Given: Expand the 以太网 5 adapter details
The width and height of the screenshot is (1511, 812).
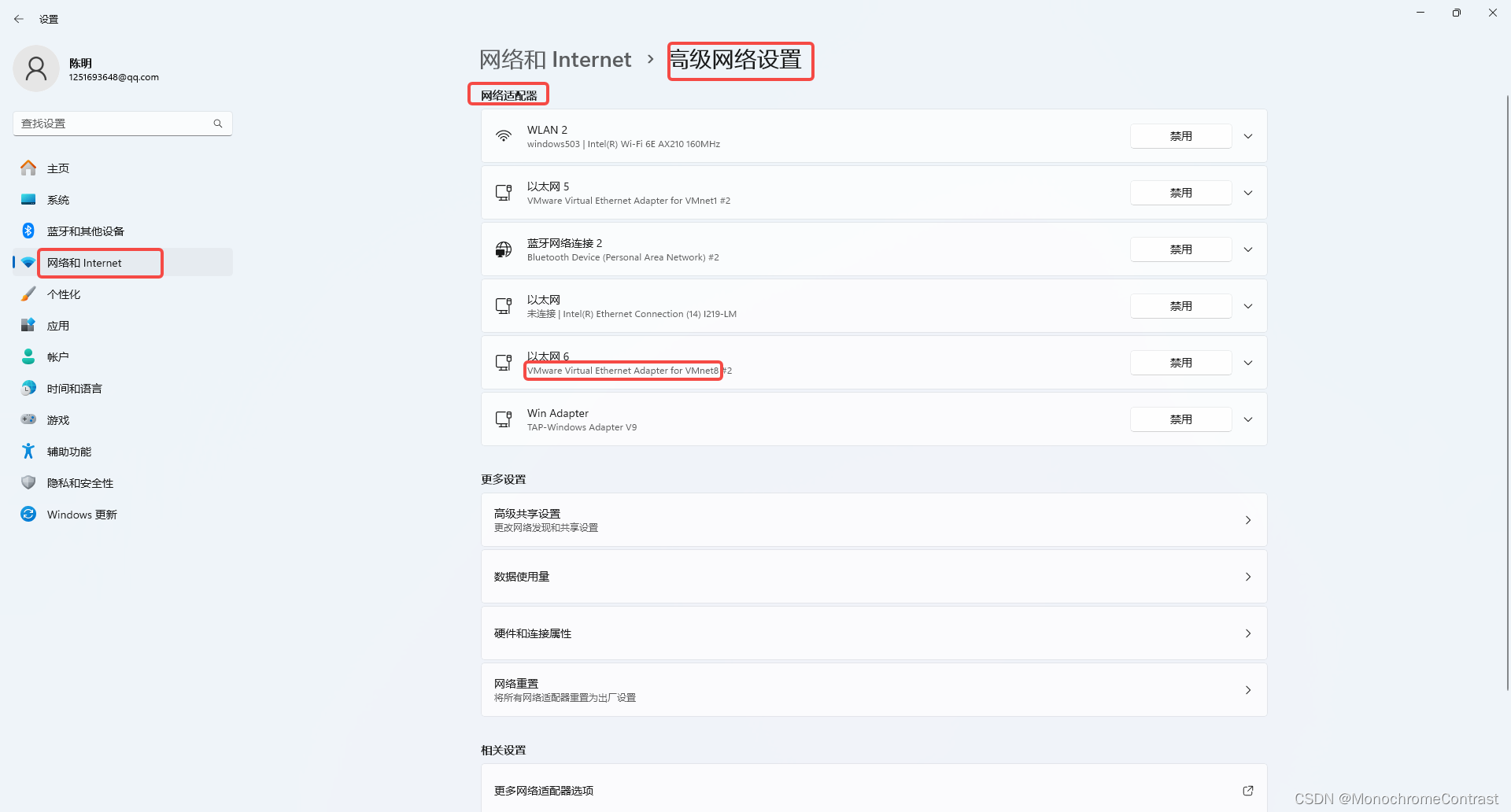Looking at the screenshot, I should [x=1248, y=193].
